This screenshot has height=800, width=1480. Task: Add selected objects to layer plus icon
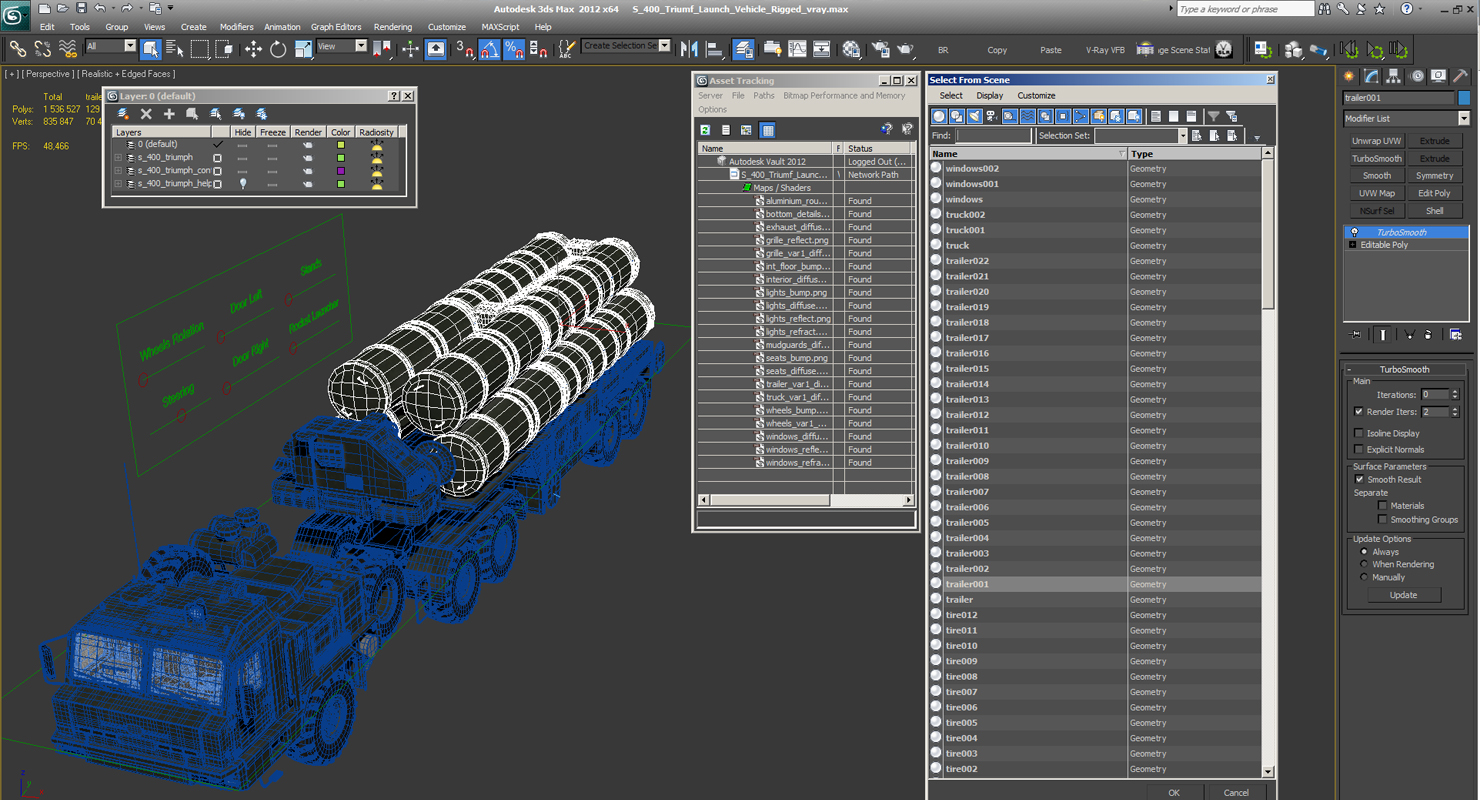169,114
